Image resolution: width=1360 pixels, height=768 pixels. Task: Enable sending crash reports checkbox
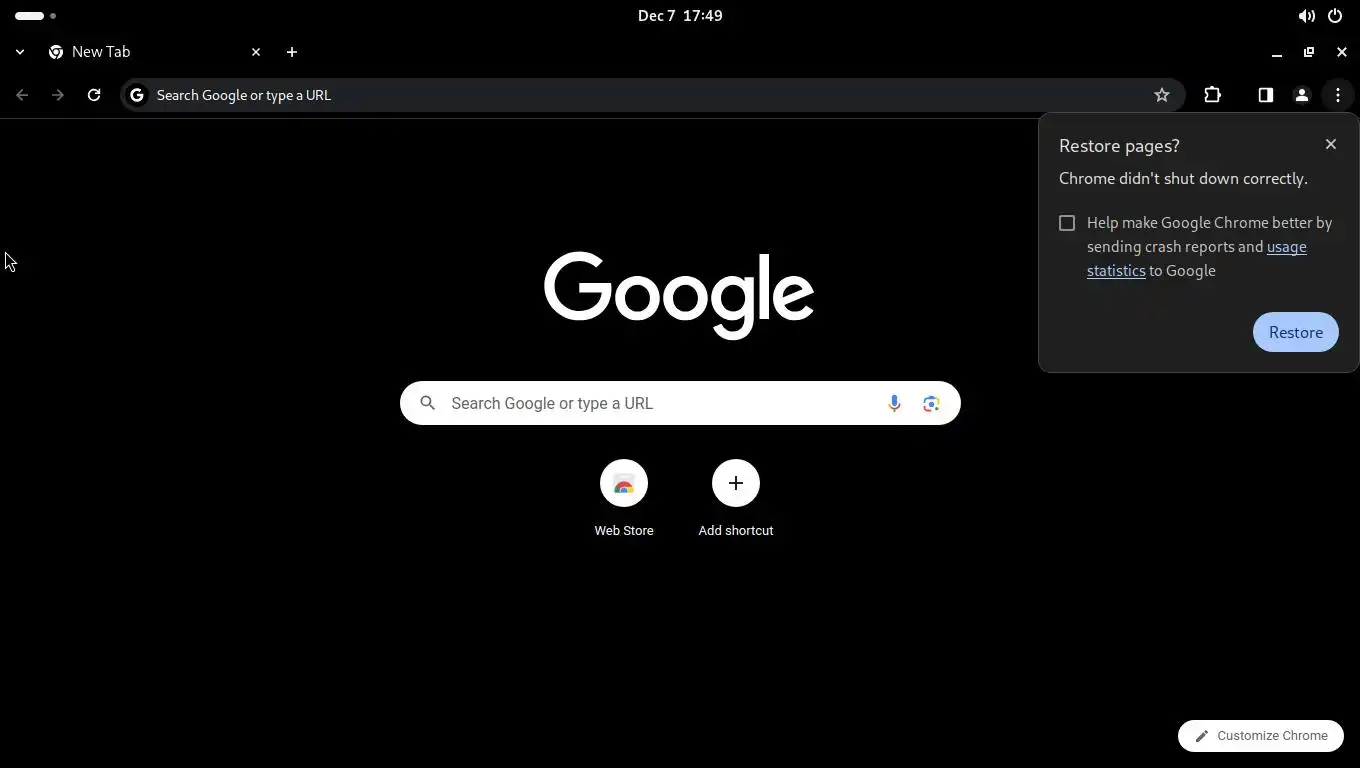coord(1067,223)
